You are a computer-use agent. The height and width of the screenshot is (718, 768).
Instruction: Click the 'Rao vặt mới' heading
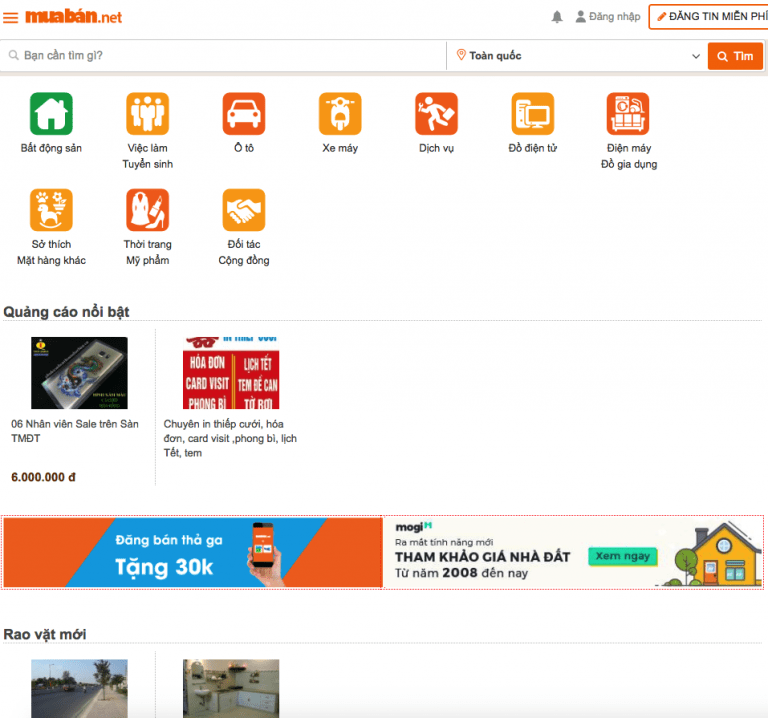click(45, 634)
